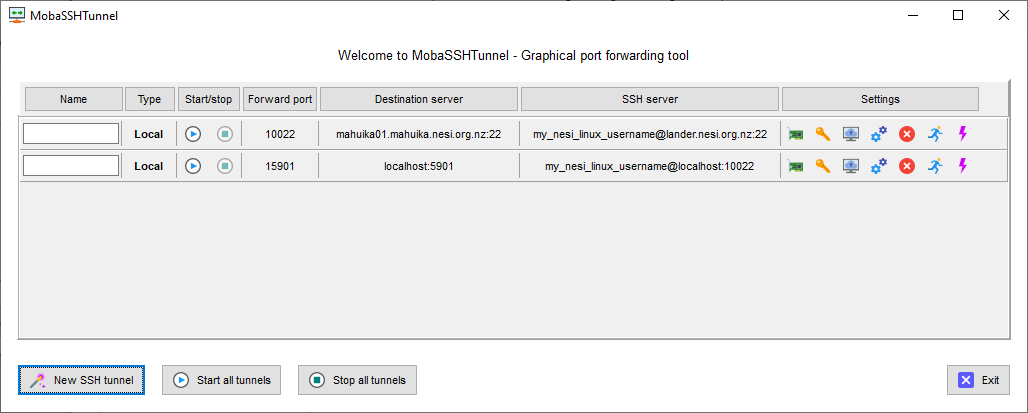Select SSH server my_nesi_linux_username@localhost:10022
Image resolution: width=1028 pixels, height=413 pixels.
pyautogui.click(x=650, y=167)
